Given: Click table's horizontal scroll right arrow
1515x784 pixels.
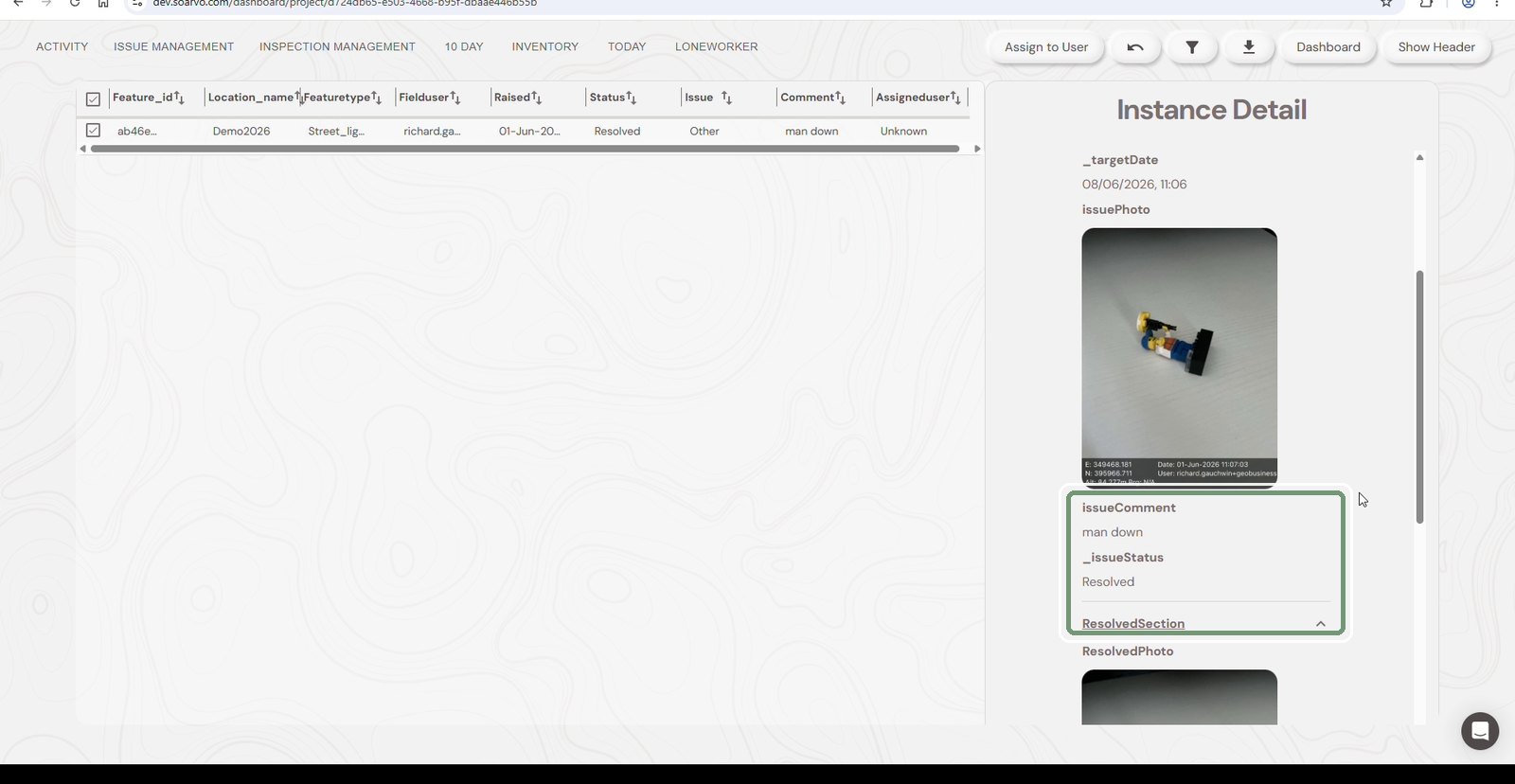Looking at the screenshot, I should 977,149.
